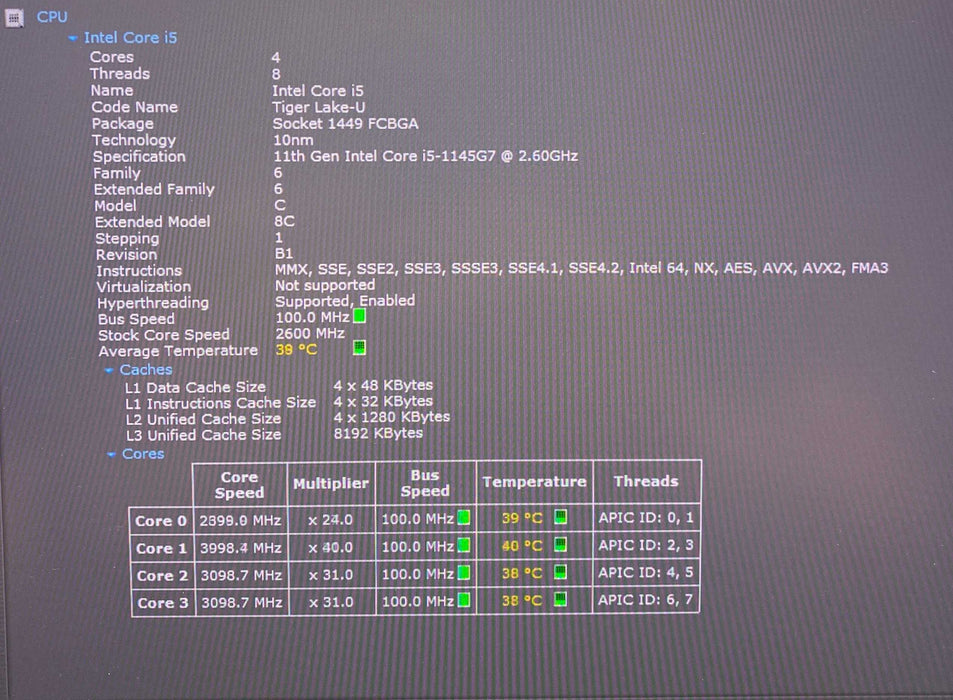Click the CPU chip icon at top
This screenshot has height=700, width=953.
point(14,18)
